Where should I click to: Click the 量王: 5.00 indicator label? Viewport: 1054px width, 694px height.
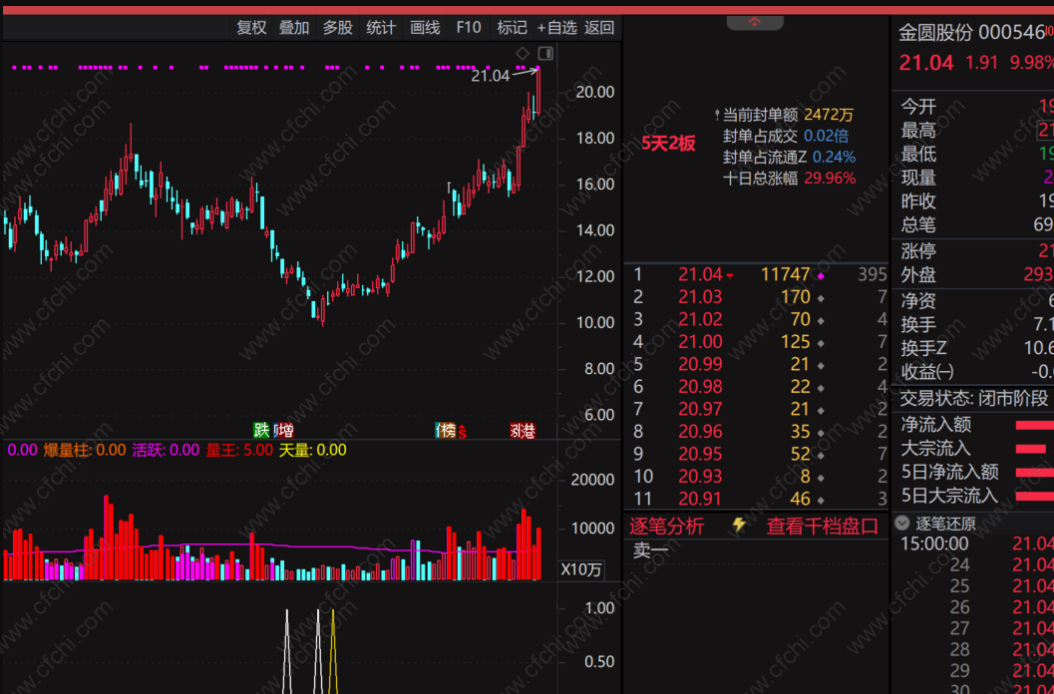click(239, 450)
